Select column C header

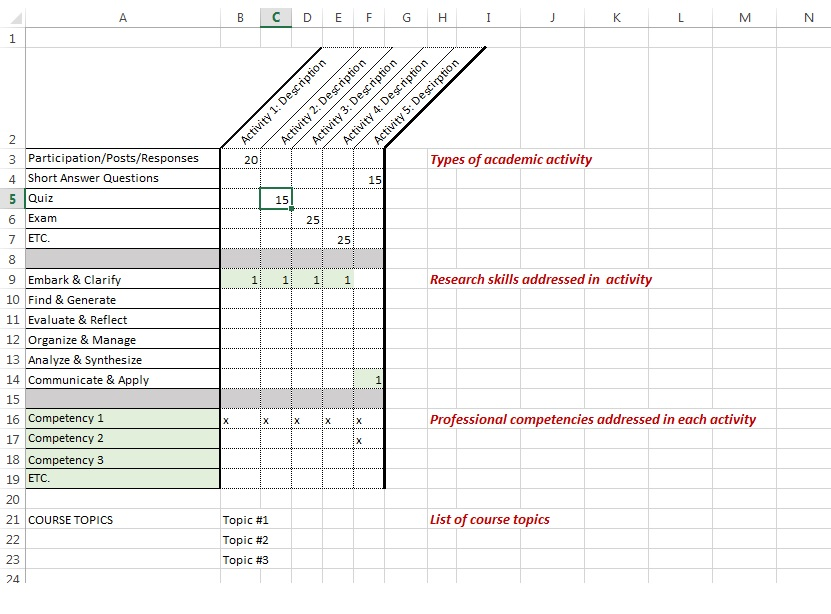[x=275, y=17]
